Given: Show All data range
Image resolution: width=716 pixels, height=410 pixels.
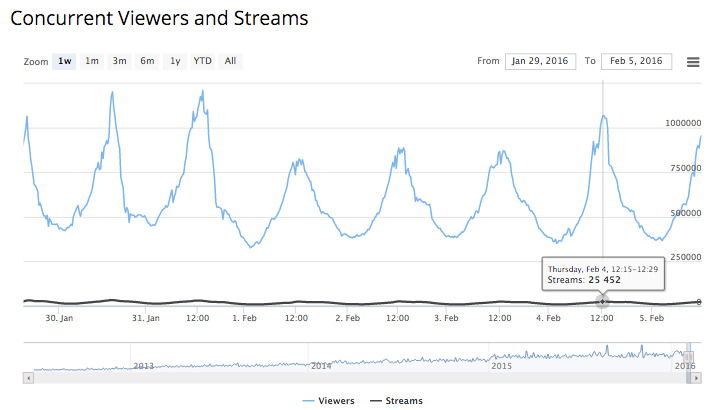Looking at the screenshot, I should [230, 61].
